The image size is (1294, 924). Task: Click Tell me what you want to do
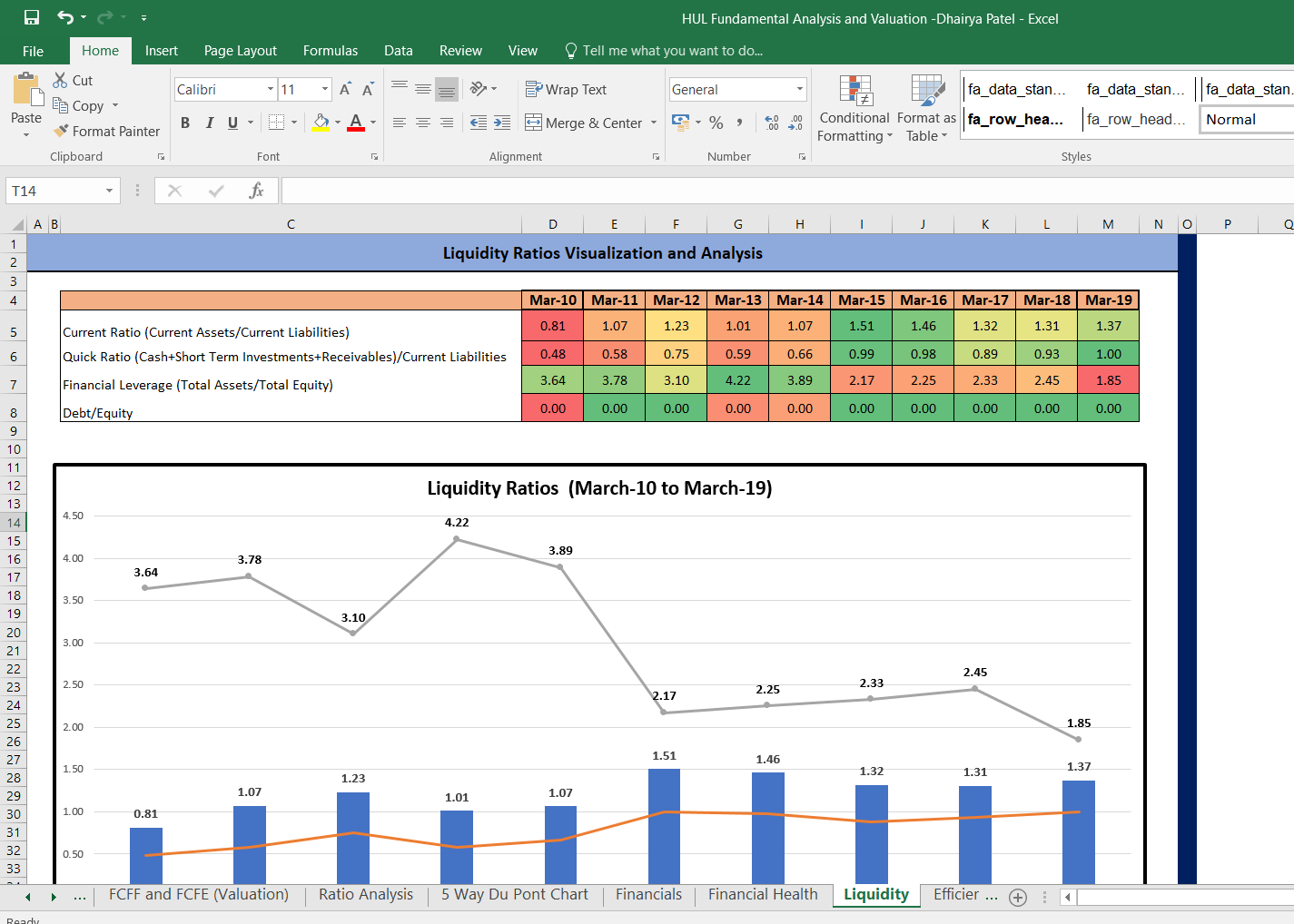click(x=664, y=51)
